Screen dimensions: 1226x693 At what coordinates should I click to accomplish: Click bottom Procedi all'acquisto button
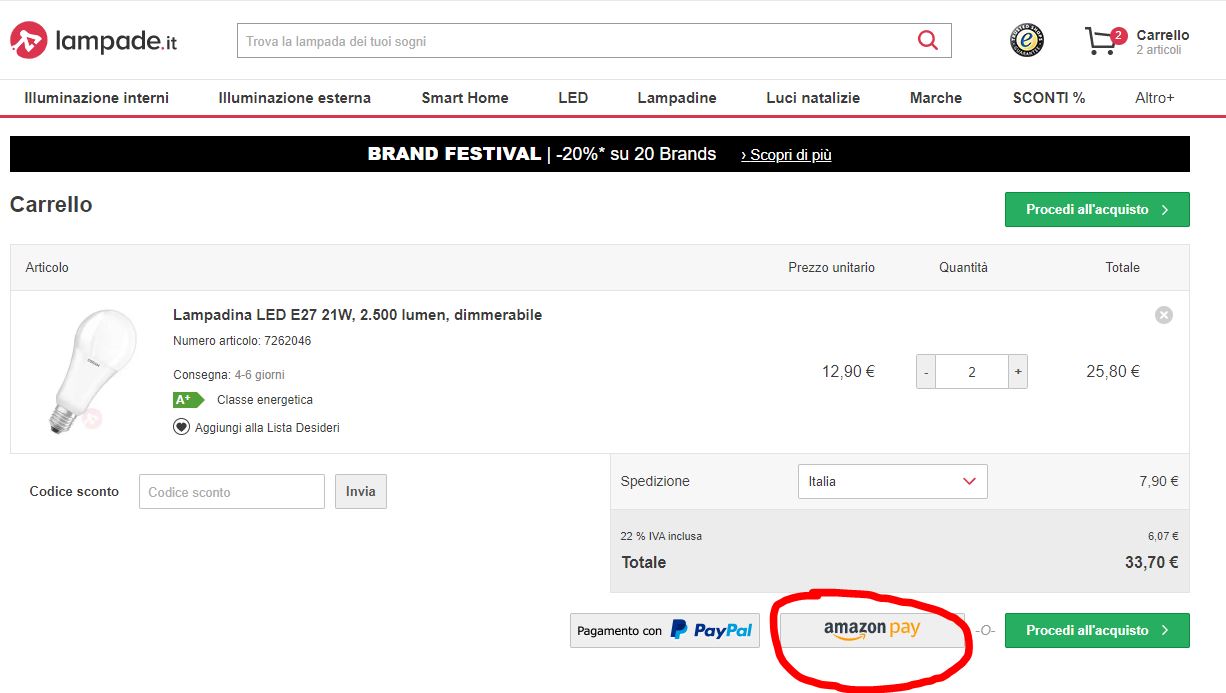click(1097, 630)
